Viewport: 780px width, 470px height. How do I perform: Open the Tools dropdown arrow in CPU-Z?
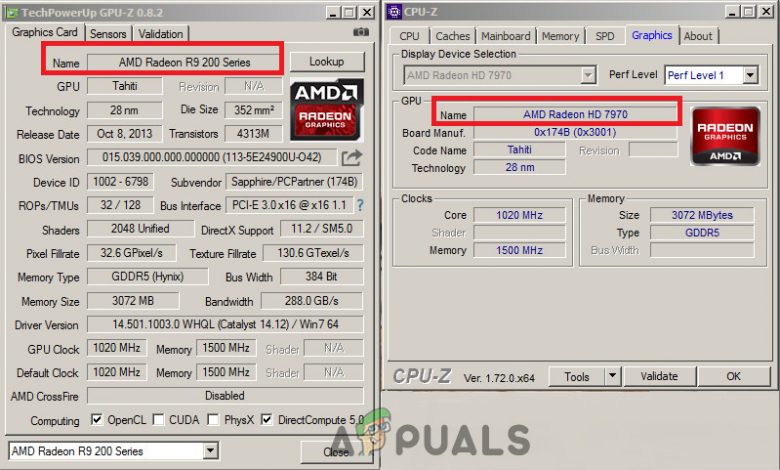point(613,376)
